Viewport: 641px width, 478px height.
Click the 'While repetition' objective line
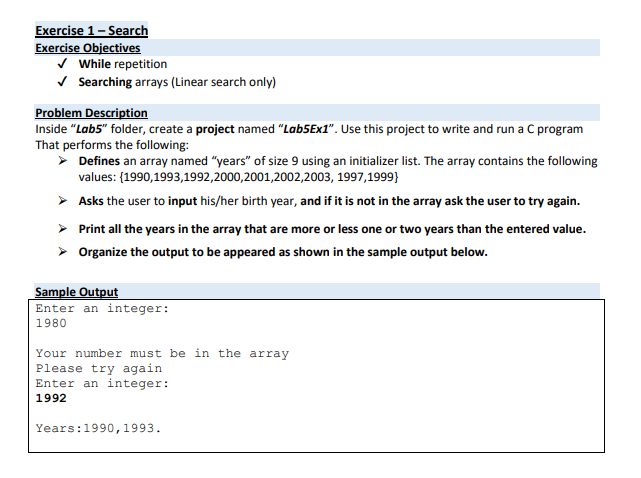pyautogui.click(x=123, y=64)
